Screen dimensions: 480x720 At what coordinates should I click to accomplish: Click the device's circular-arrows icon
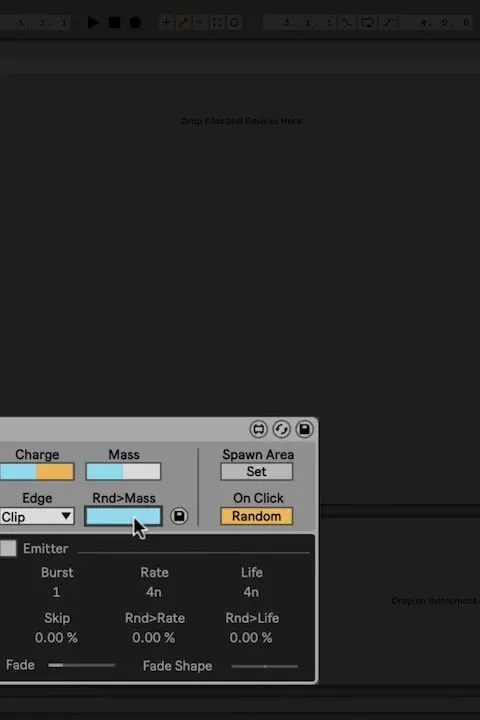click(x=282, y=429)
